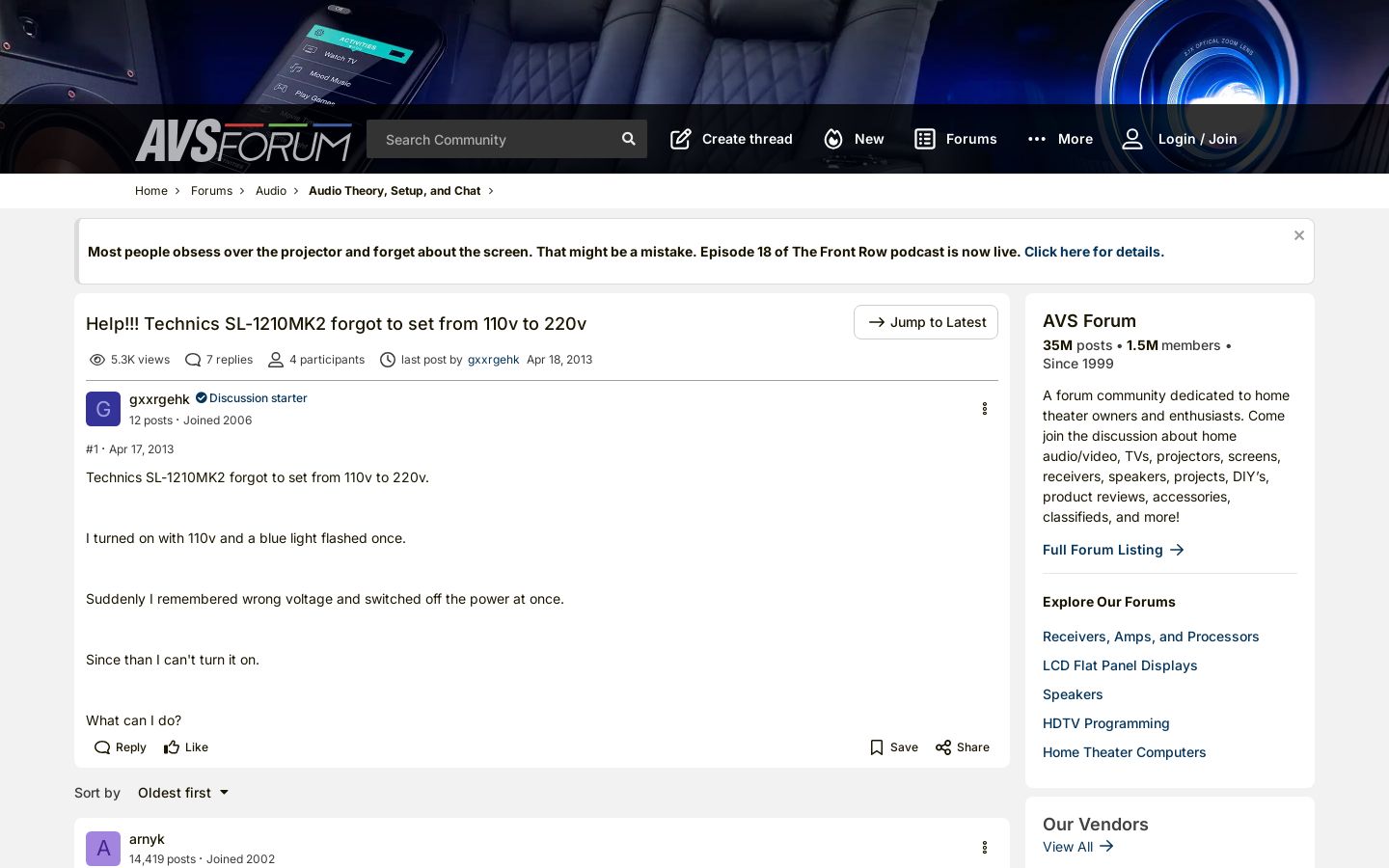
Task: Click the arnyk username
Action: (x=147, y=839)
